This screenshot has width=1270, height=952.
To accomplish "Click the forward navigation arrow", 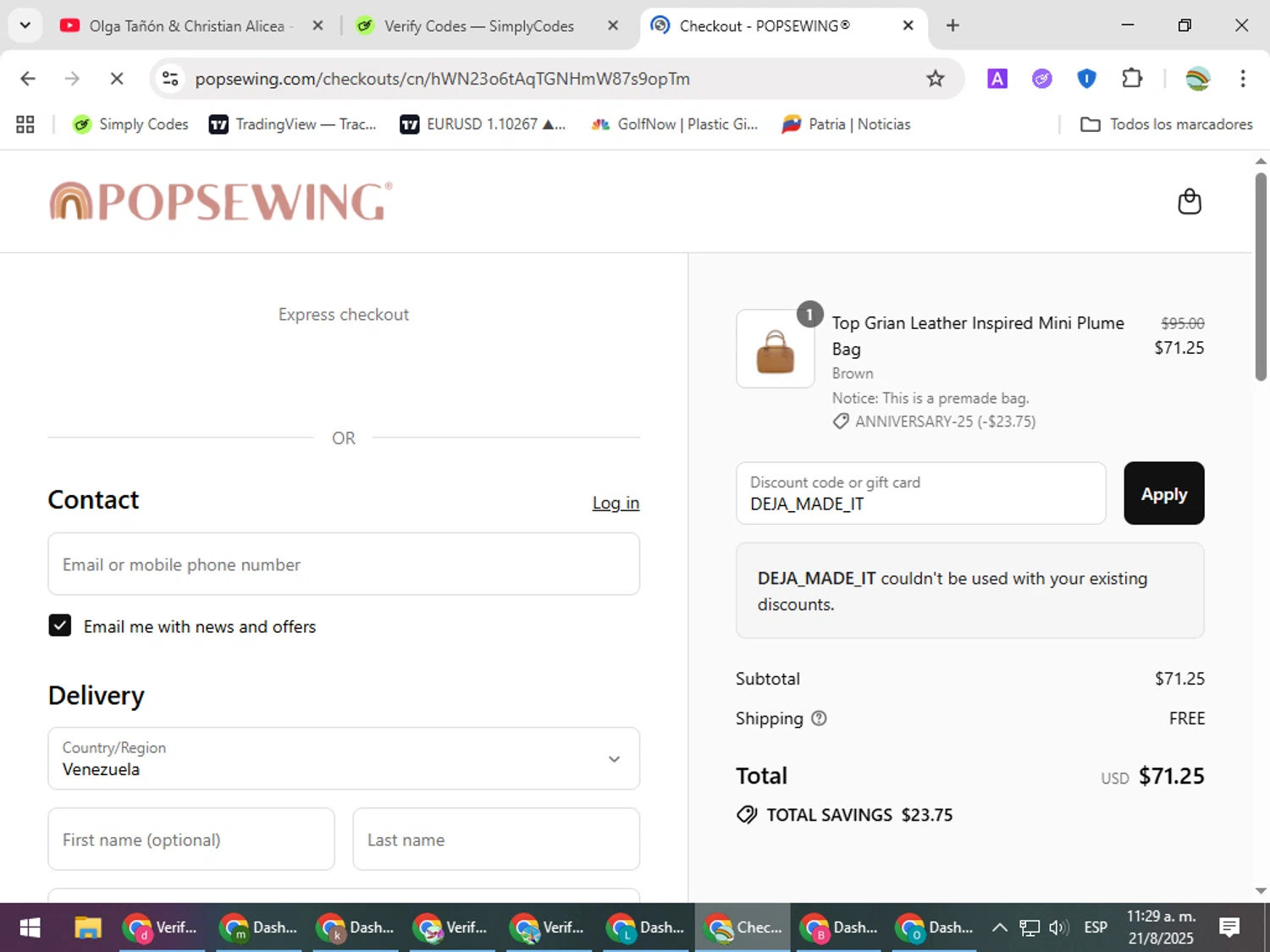I will (x=72, y=79).
